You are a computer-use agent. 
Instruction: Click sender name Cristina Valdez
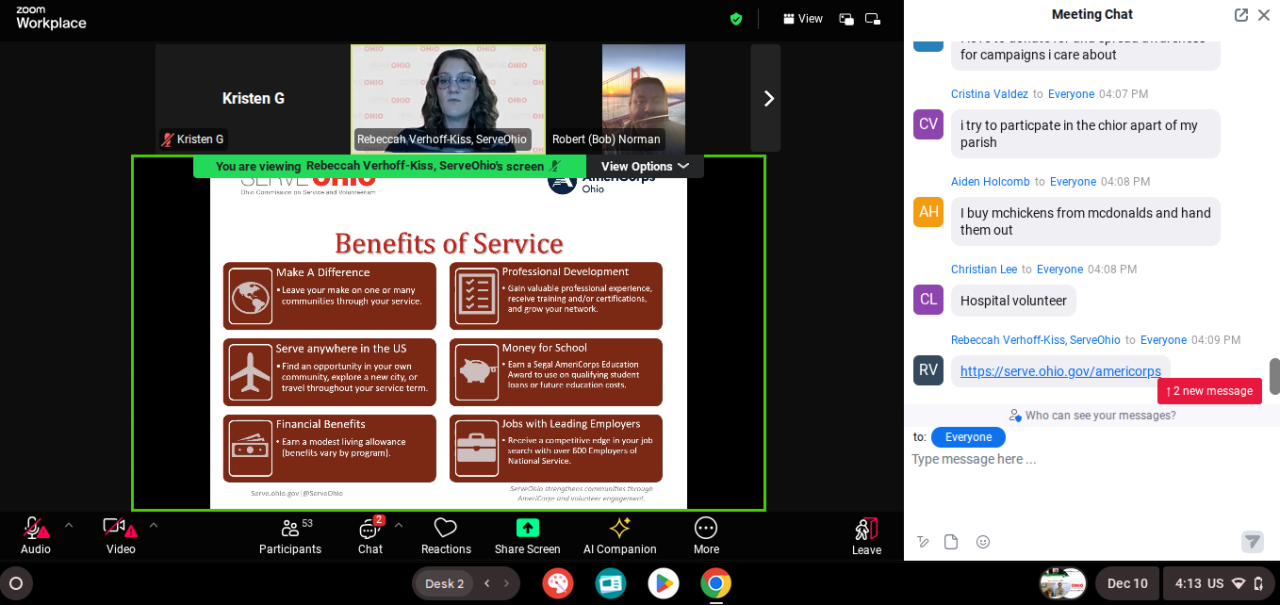coord(989,94)
